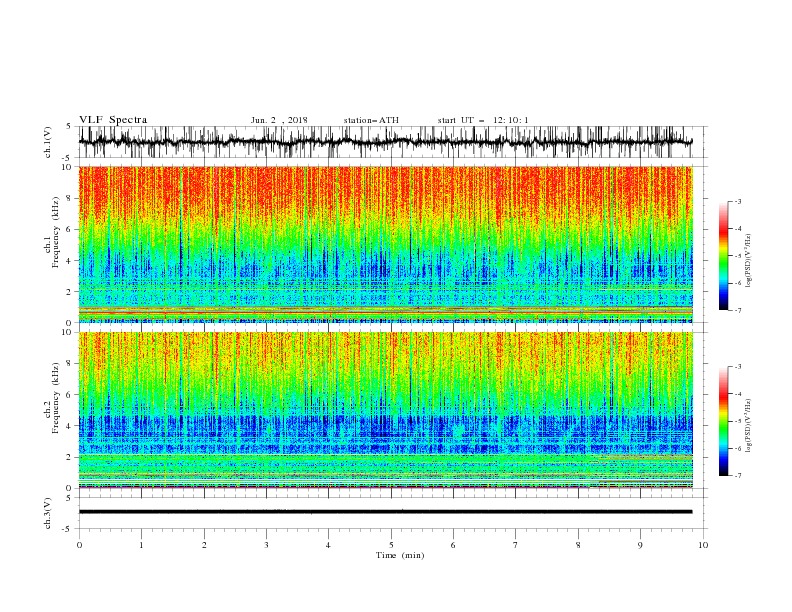792x612 pixels.
Task: Click the "start UT = 12:10:1" text
Action: [x=483, y=120]
